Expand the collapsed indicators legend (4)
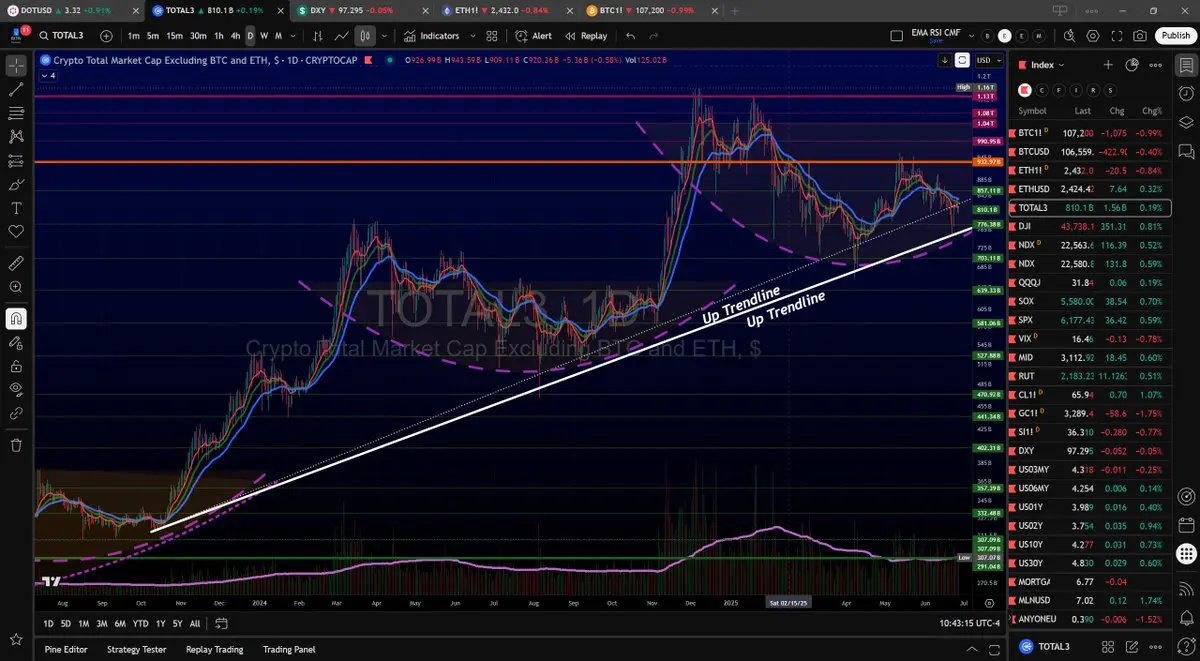This screenshot has height=661, width=1200. 47,75
